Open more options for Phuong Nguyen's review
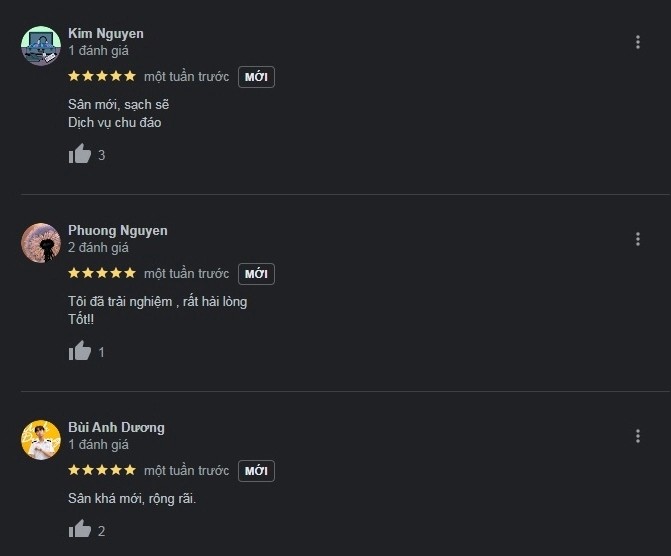The width and height of the screenshot is (671, 556). point(638,239)
